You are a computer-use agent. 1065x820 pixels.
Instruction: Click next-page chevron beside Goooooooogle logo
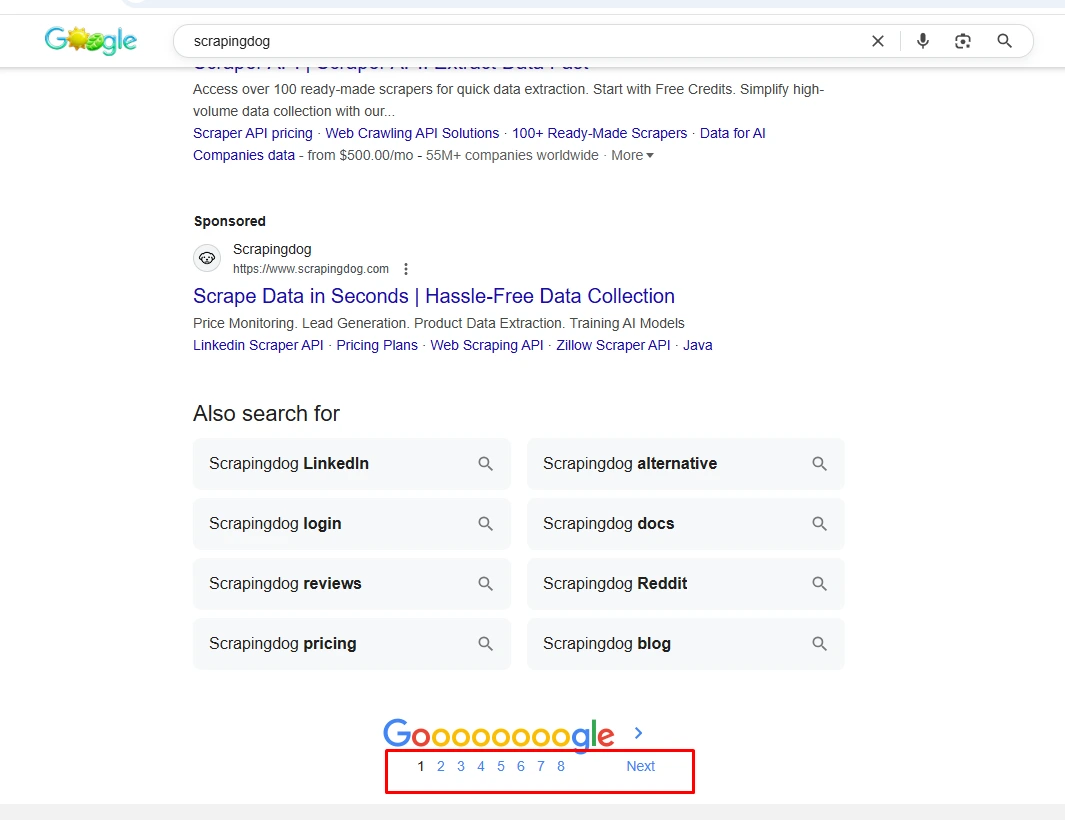[638, 733]
